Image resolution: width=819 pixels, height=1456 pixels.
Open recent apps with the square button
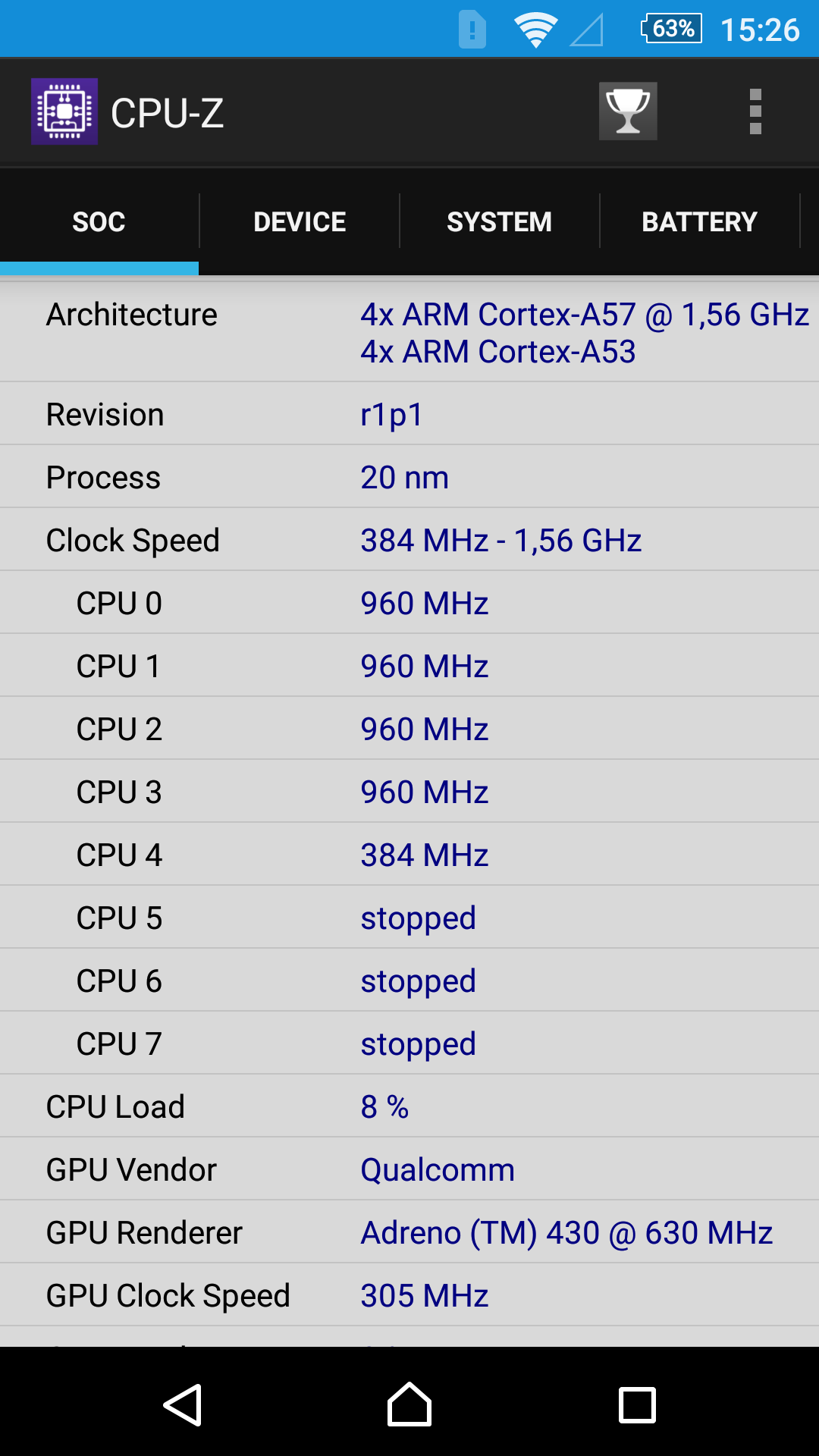pyautogui.click(x=637, y=1405)
